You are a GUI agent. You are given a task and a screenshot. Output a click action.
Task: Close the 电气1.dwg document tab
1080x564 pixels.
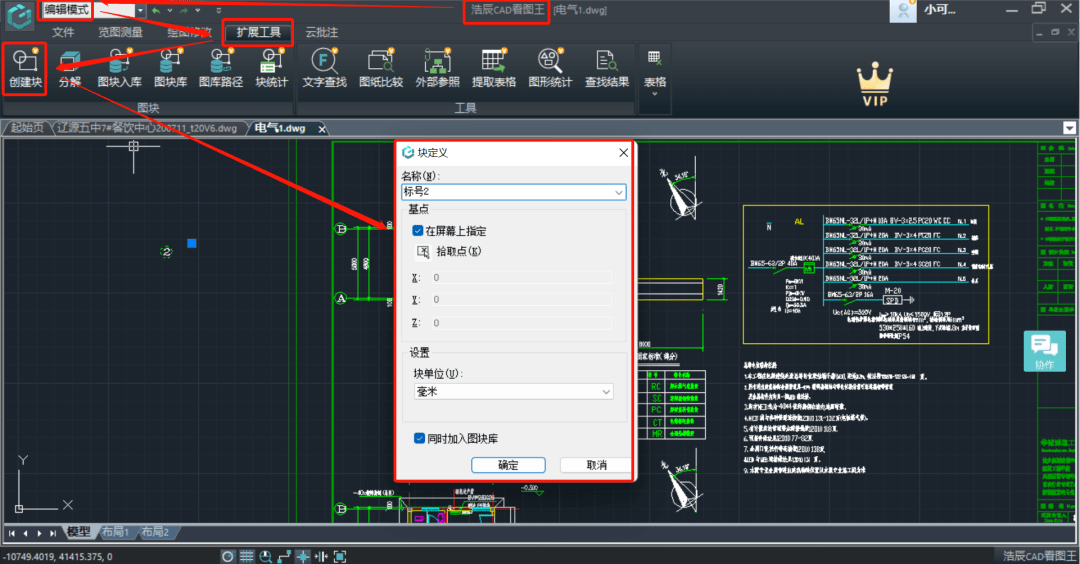[x=322, y=129]
